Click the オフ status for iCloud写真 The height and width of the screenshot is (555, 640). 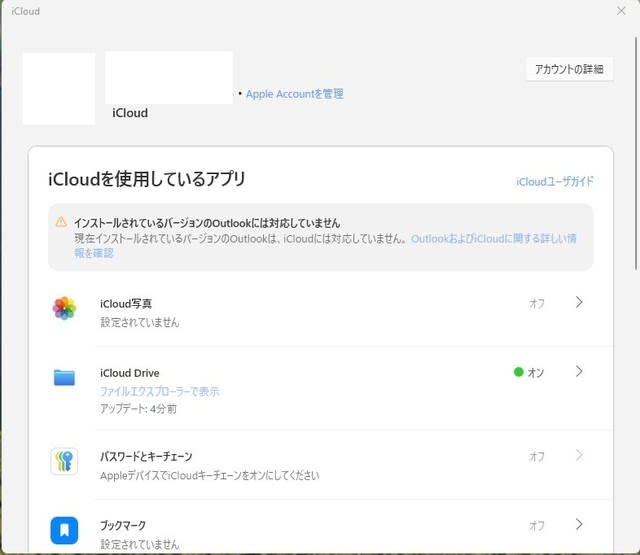pos(537,304)
